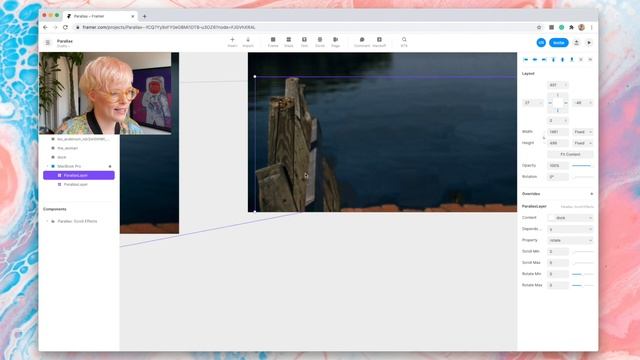
Task: Expand the Parallax Scroll Effects component folder
Action: click(47, 221)
